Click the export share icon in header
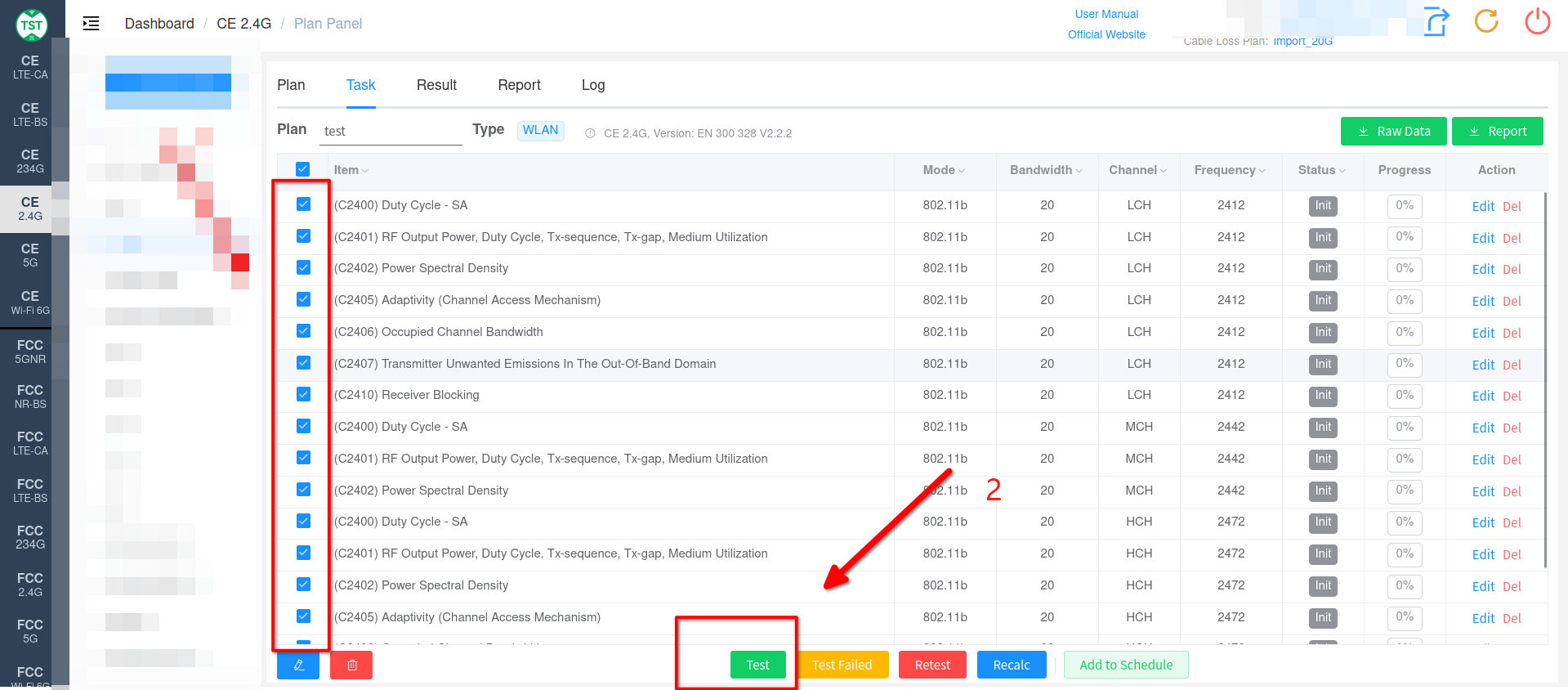The height and width of the screenshot is (690, 1568). (1436, 22)
